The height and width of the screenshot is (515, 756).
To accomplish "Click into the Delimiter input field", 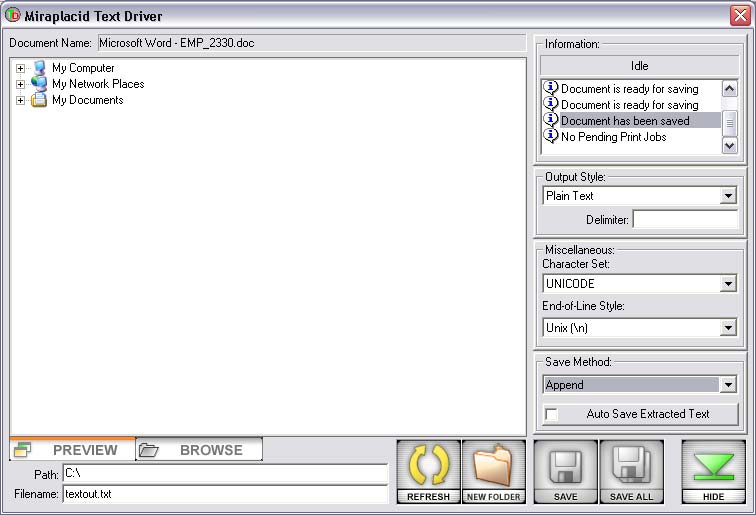I will coord(685,219).
